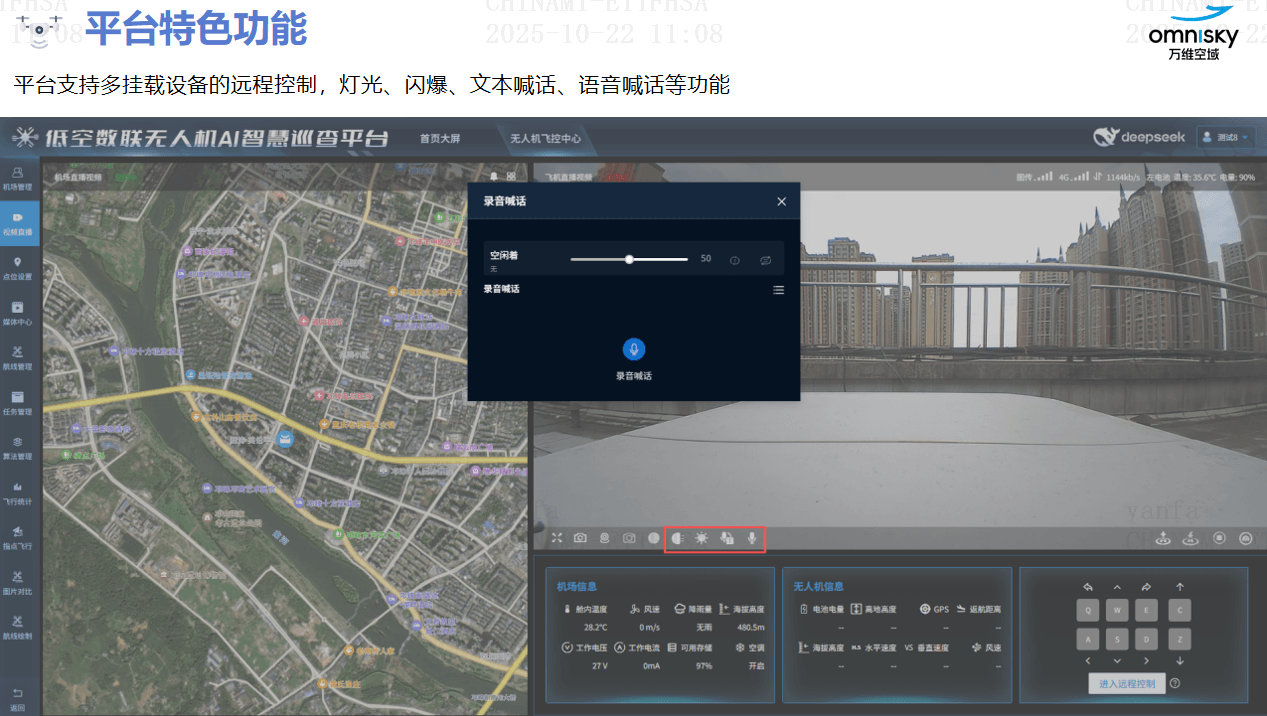The height and width of the screenshot is (716, 1267).
Task: Open the 测试8 user dropdown
Action: coord(1225,137)
